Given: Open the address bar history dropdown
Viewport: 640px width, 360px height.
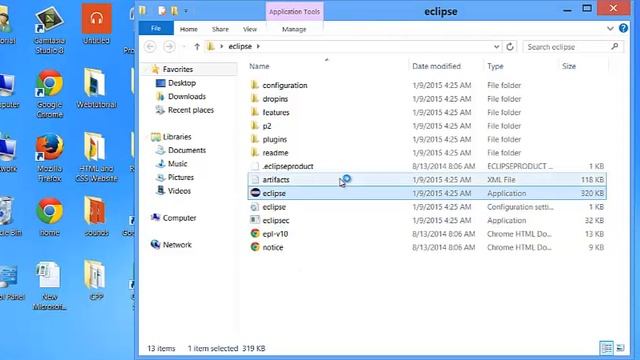Looking at the screenshot, I should click(496, 47).
